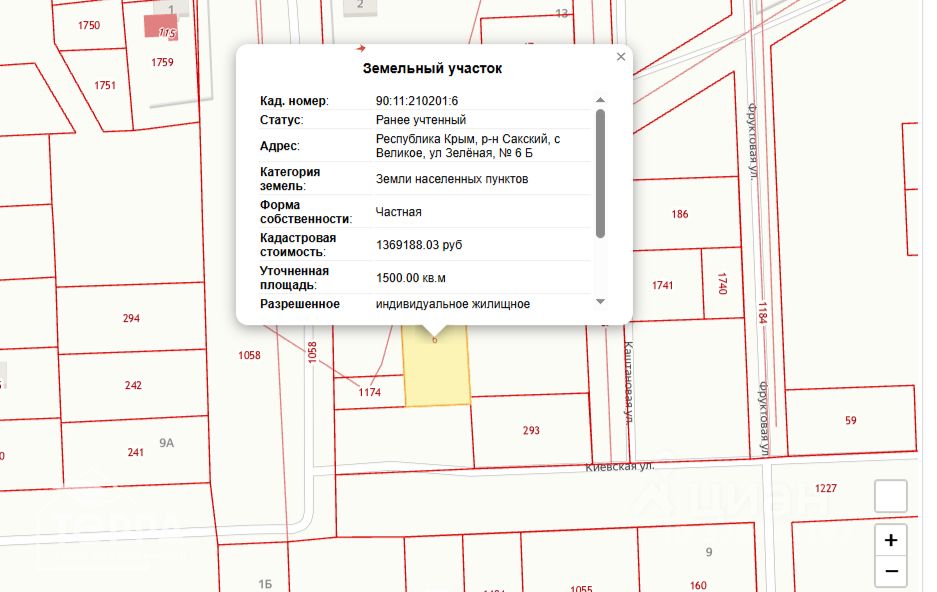Select parcel 1055 on the map
937x592 pixels.
click(x=581, y=588)
